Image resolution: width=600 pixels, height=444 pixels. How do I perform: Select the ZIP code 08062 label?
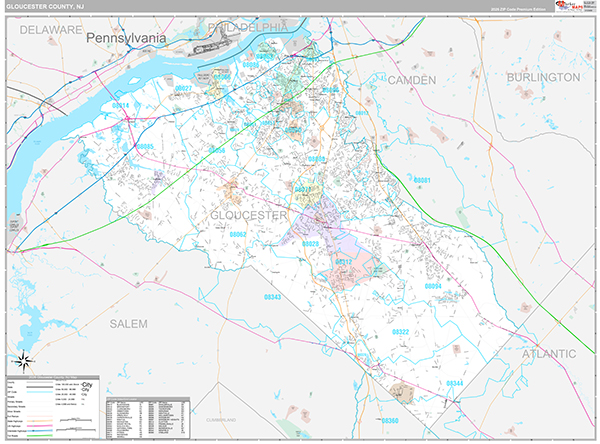click(238, 235)
